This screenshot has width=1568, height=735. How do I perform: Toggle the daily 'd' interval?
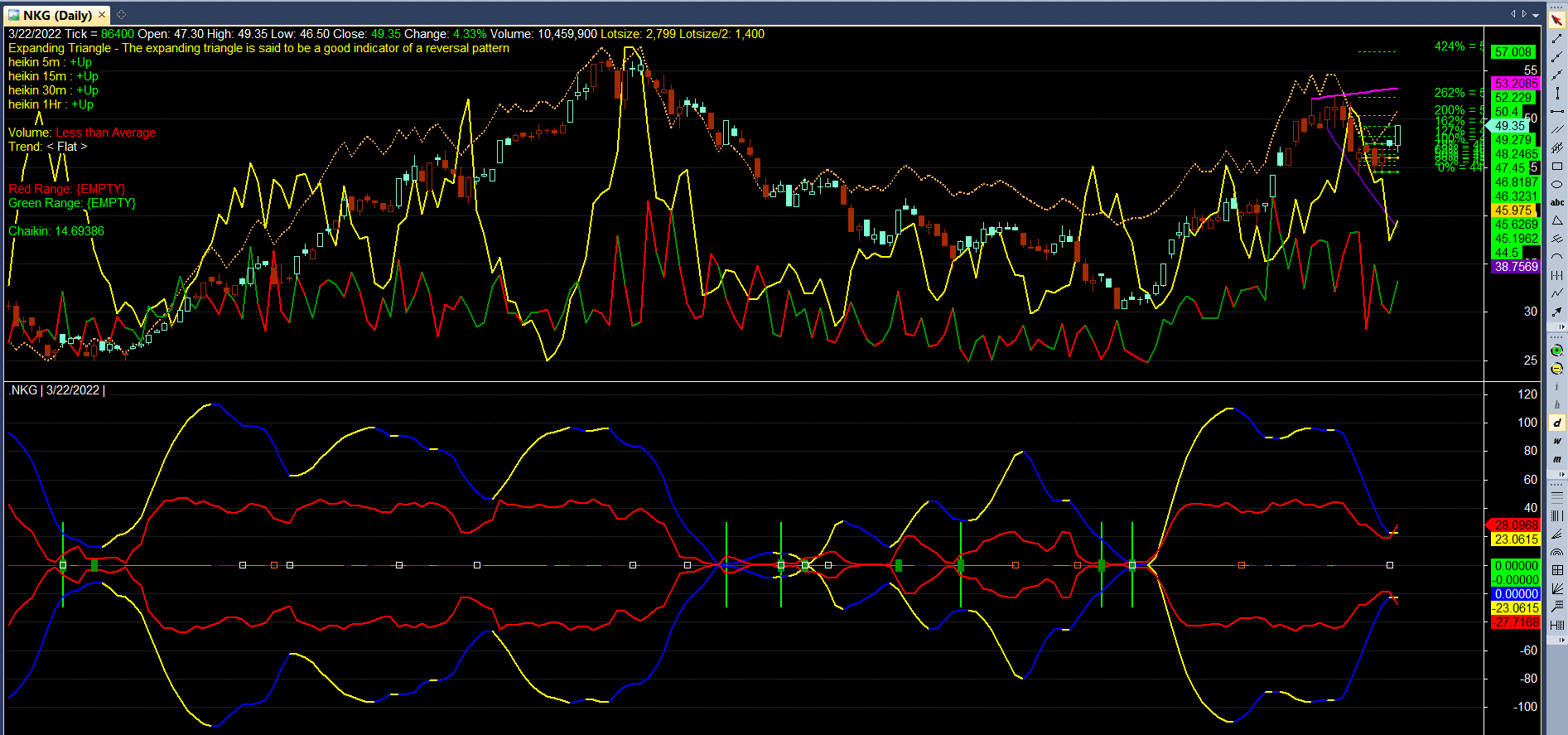tap(1557, 423)
